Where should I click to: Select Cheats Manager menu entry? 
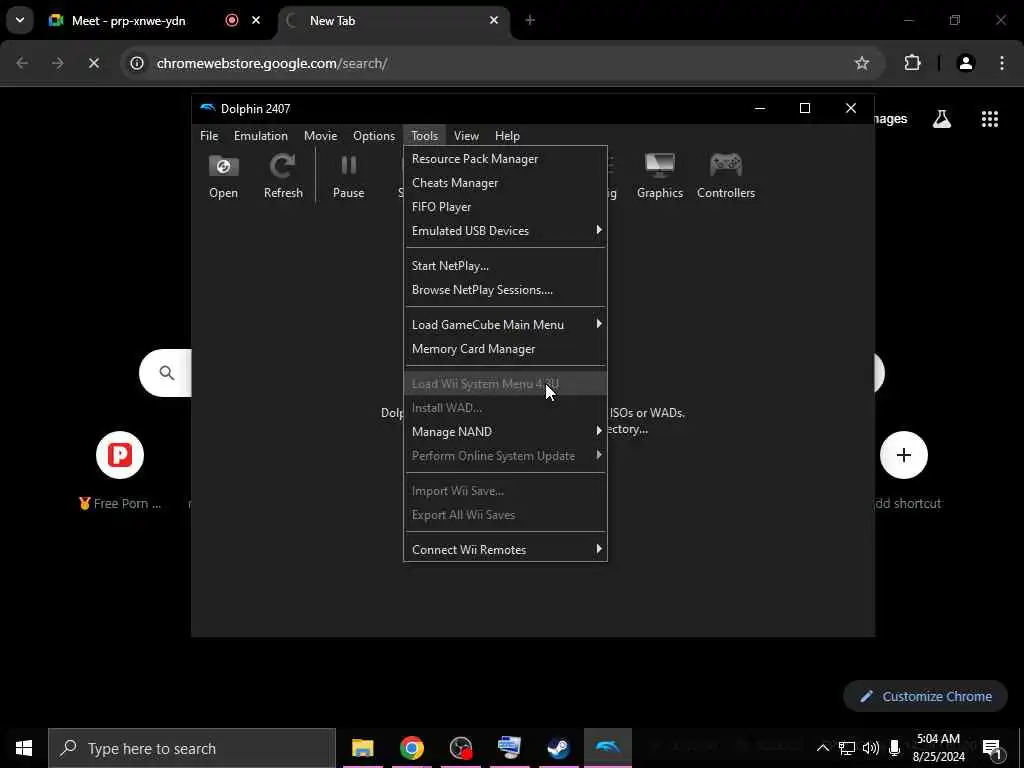pos(505,183)
